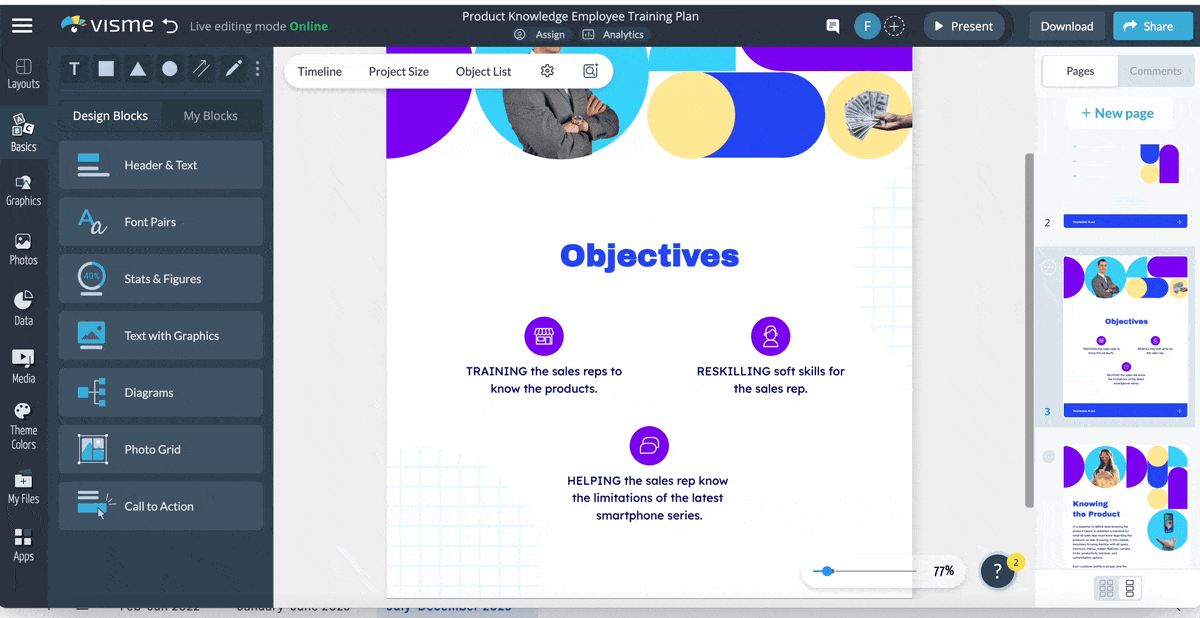Screen dimensions: 1200x618
Task: Switch to the Comments tab
Action: pos(1155,71)
